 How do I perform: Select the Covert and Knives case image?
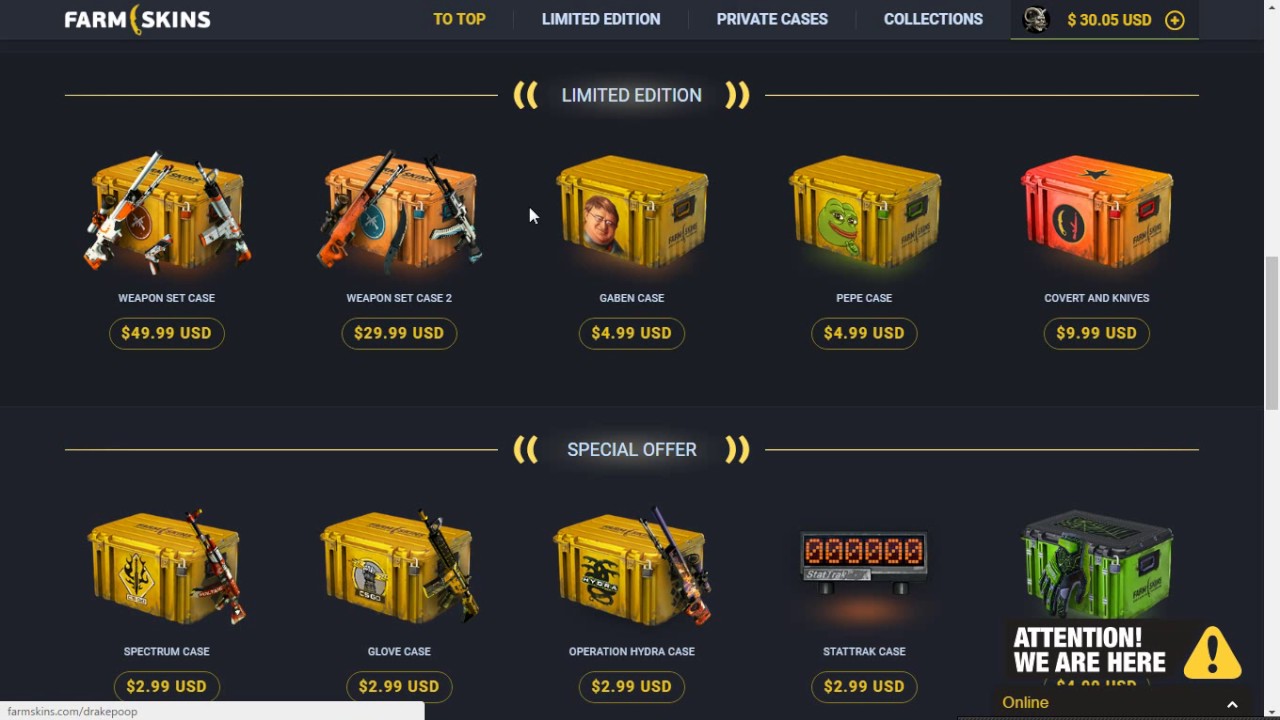(x=1096, y=212)
